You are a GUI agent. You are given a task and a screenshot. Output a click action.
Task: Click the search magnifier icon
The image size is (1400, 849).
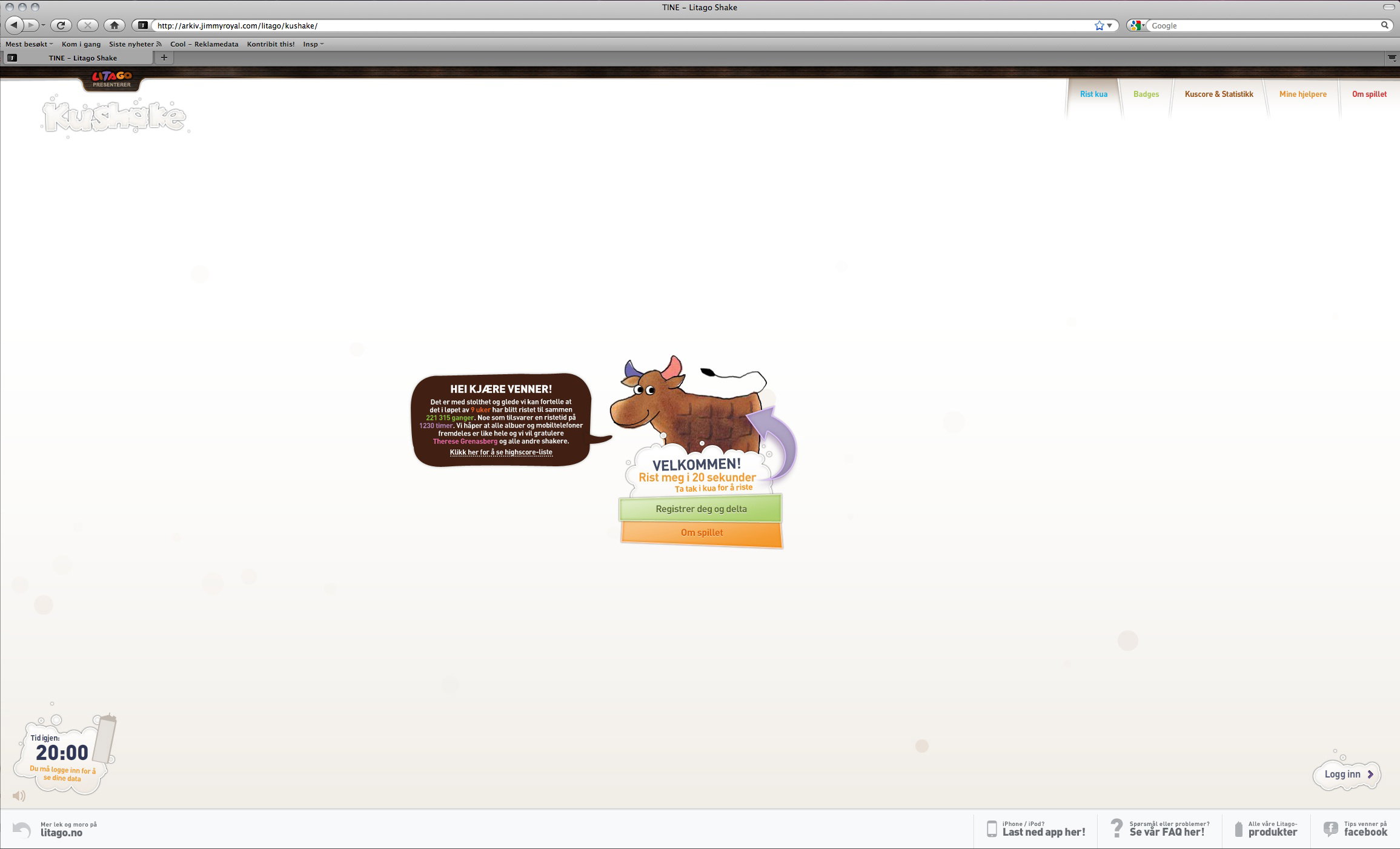pyautogui.click(x=1385, y=25)
